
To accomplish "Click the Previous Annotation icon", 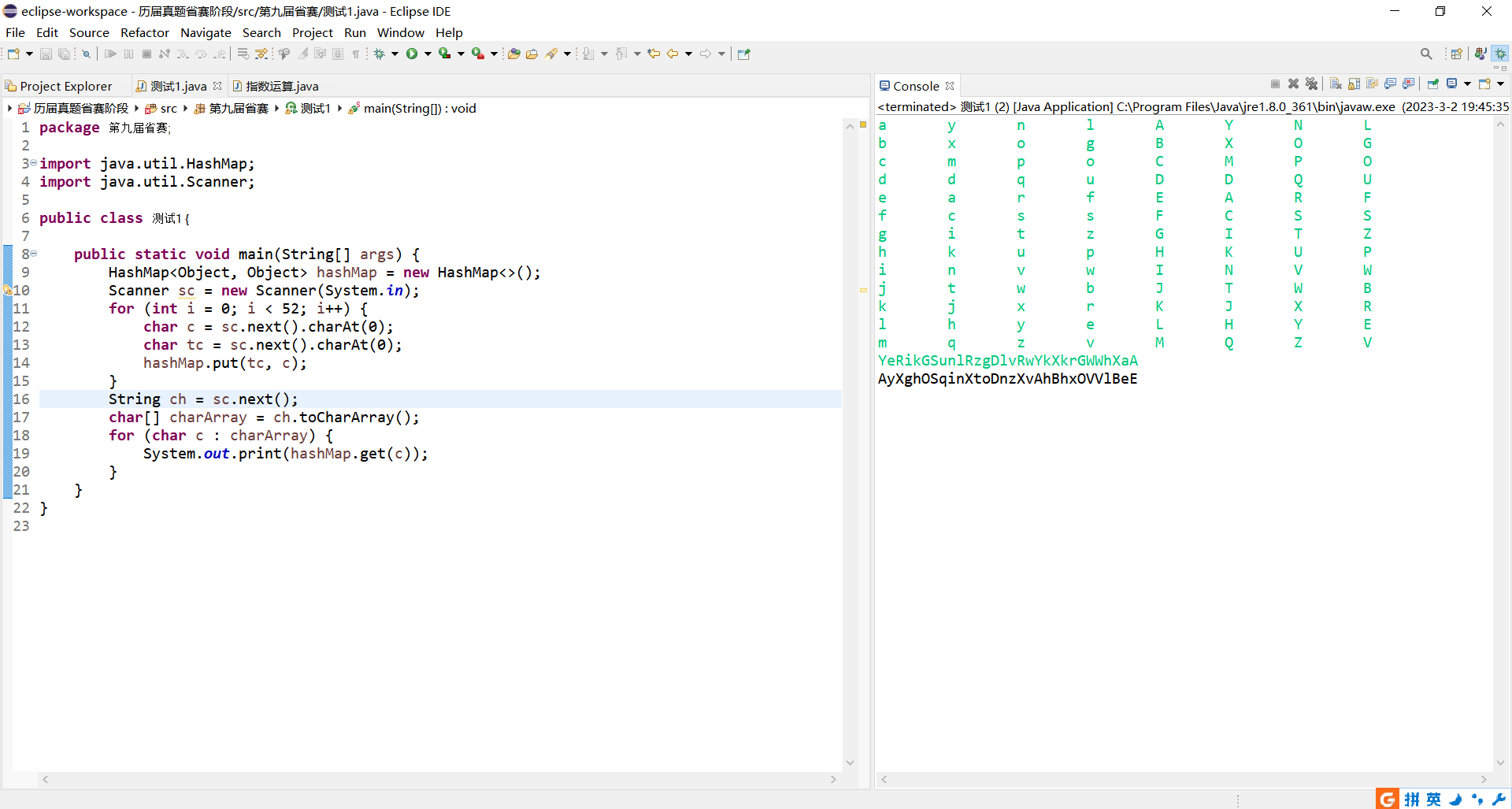I will 621,54.
